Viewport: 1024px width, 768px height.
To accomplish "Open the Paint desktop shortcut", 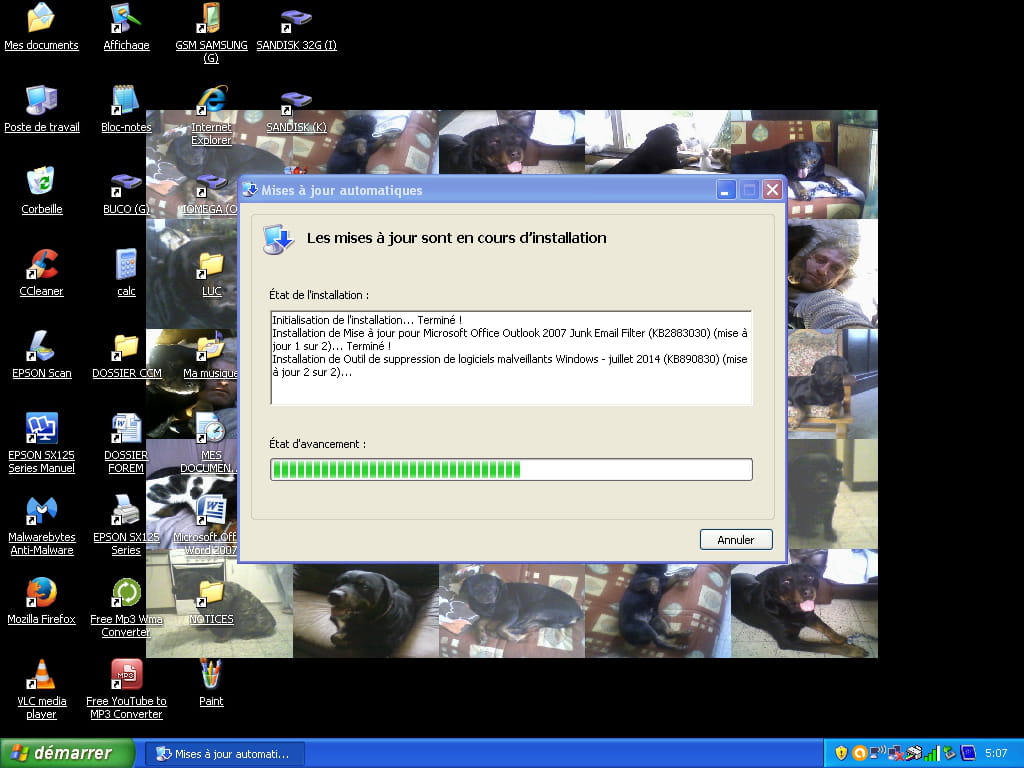I will (x=211, y=674).
